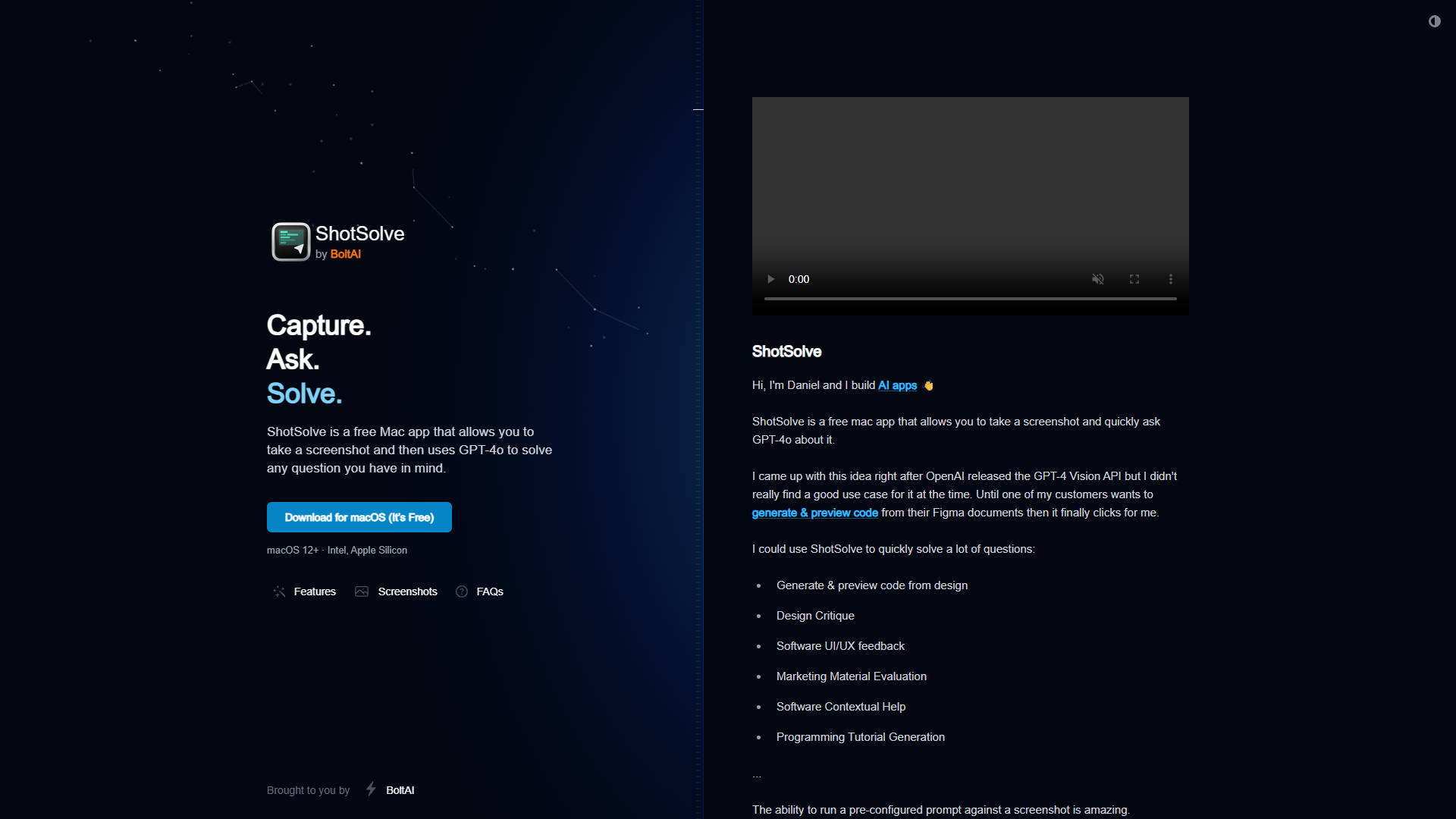
Task: Go to Features section
Action: coord(315,591)
